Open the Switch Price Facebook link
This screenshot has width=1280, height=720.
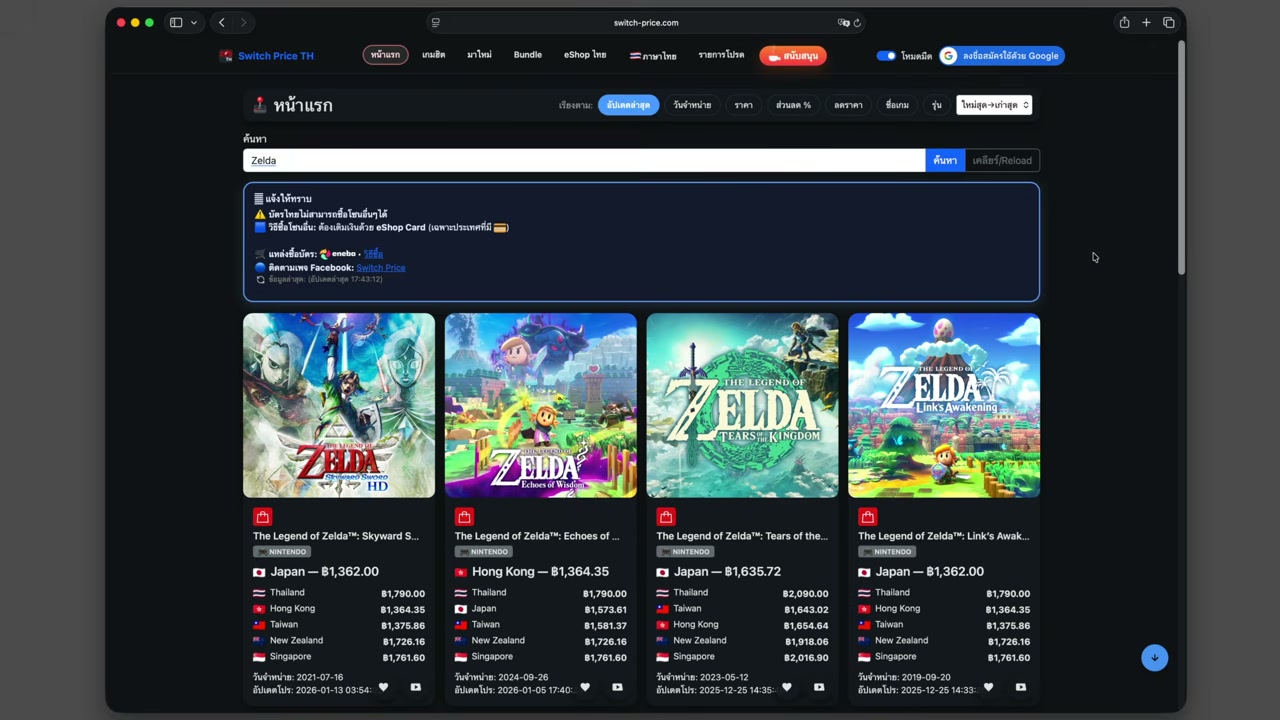pos(380,268)
